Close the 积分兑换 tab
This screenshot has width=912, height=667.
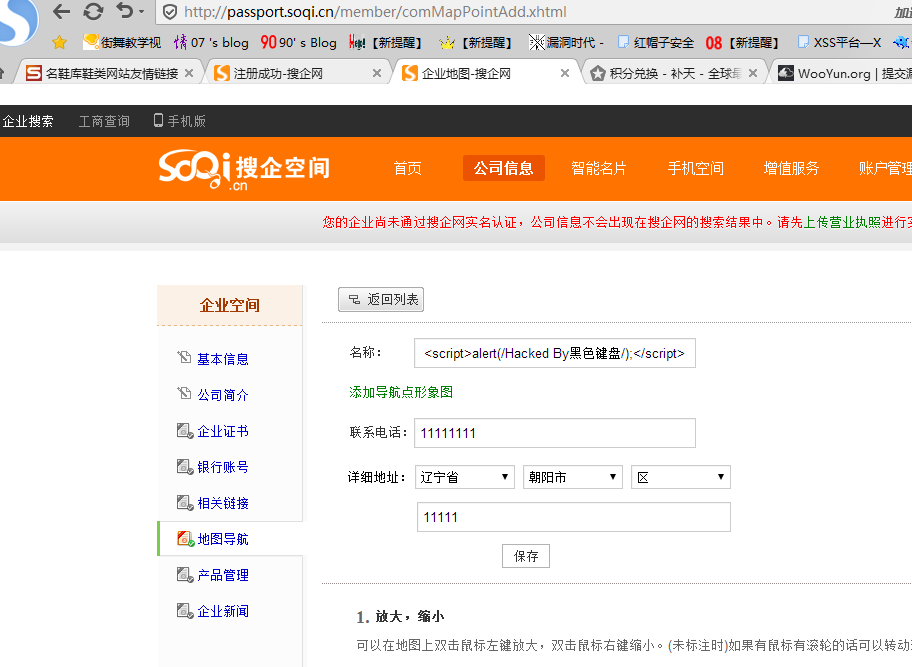(753, 73)
